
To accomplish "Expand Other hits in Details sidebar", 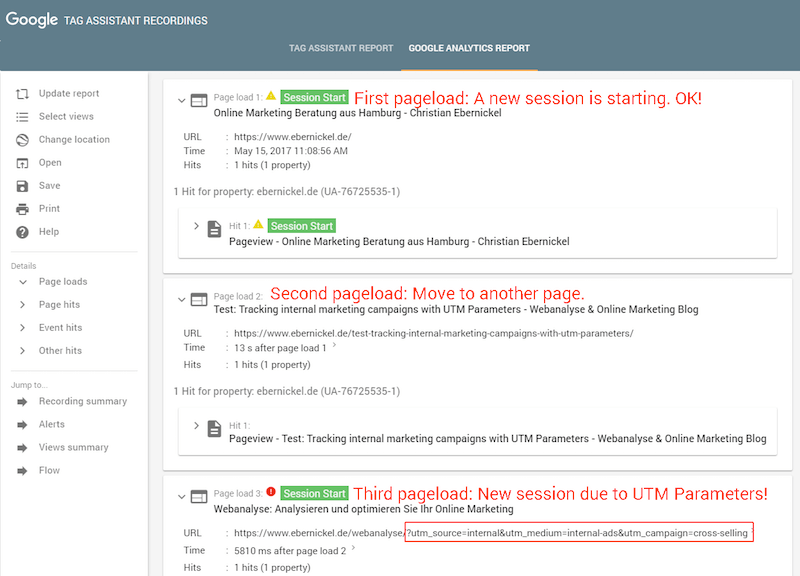I will coord(22,350).
